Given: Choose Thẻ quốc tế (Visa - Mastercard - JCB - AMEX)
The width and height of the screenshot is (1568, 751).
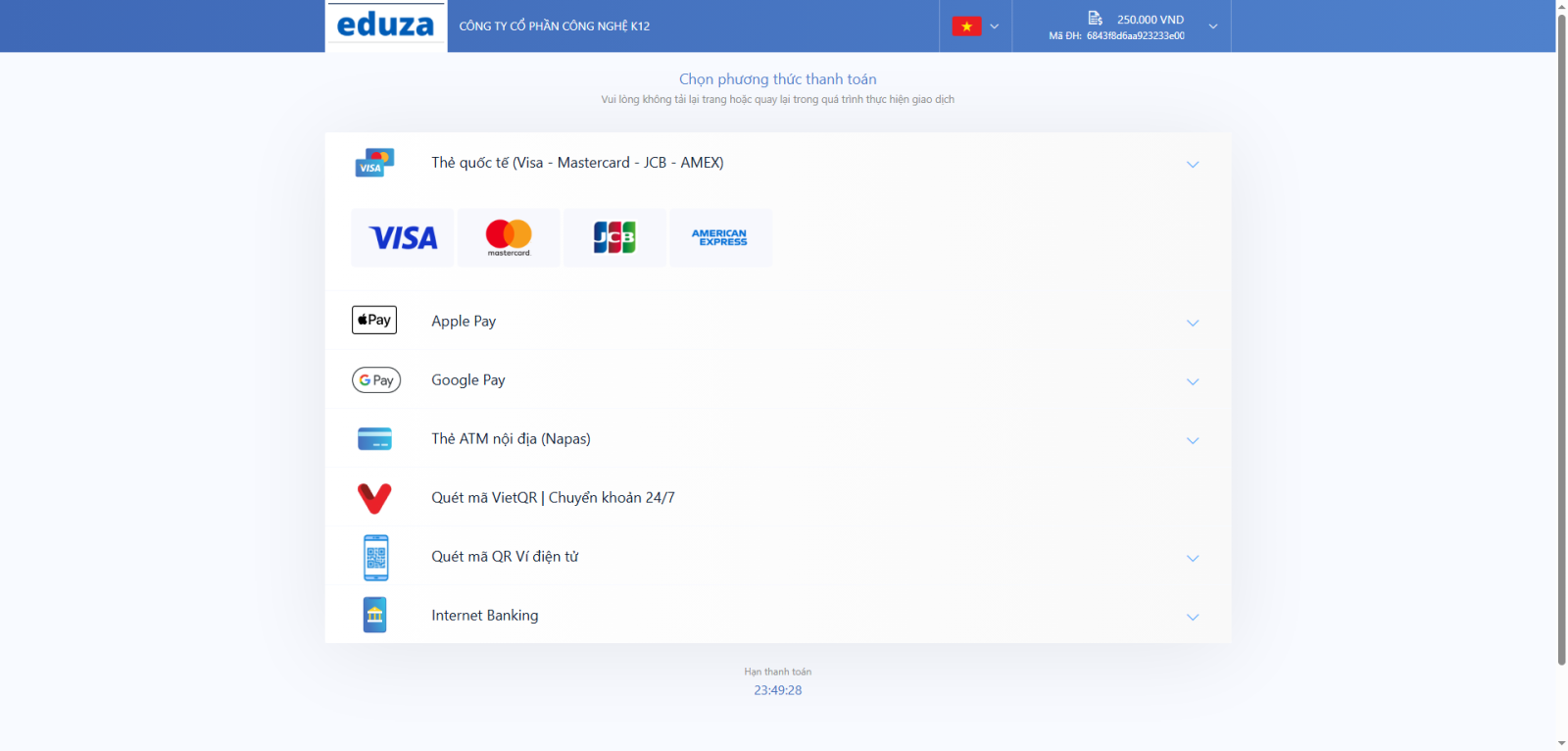Looking at the screenshot, I should pos(778,163).
